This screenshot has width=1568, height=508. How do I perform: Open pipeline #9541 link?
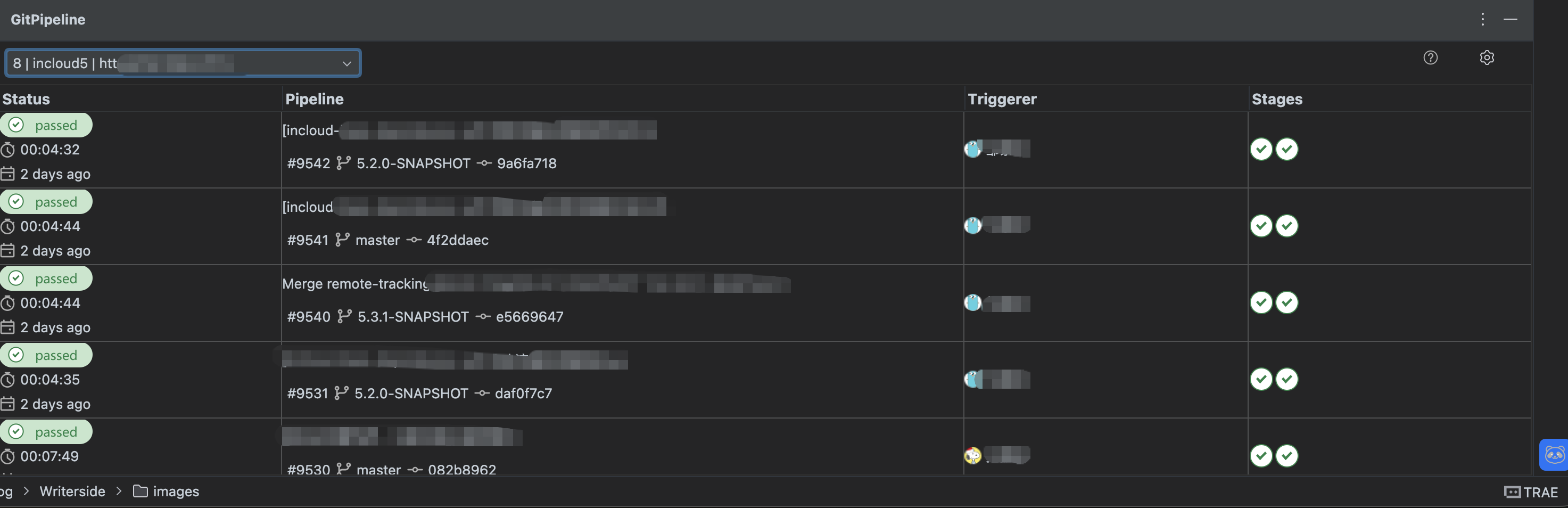308,241
